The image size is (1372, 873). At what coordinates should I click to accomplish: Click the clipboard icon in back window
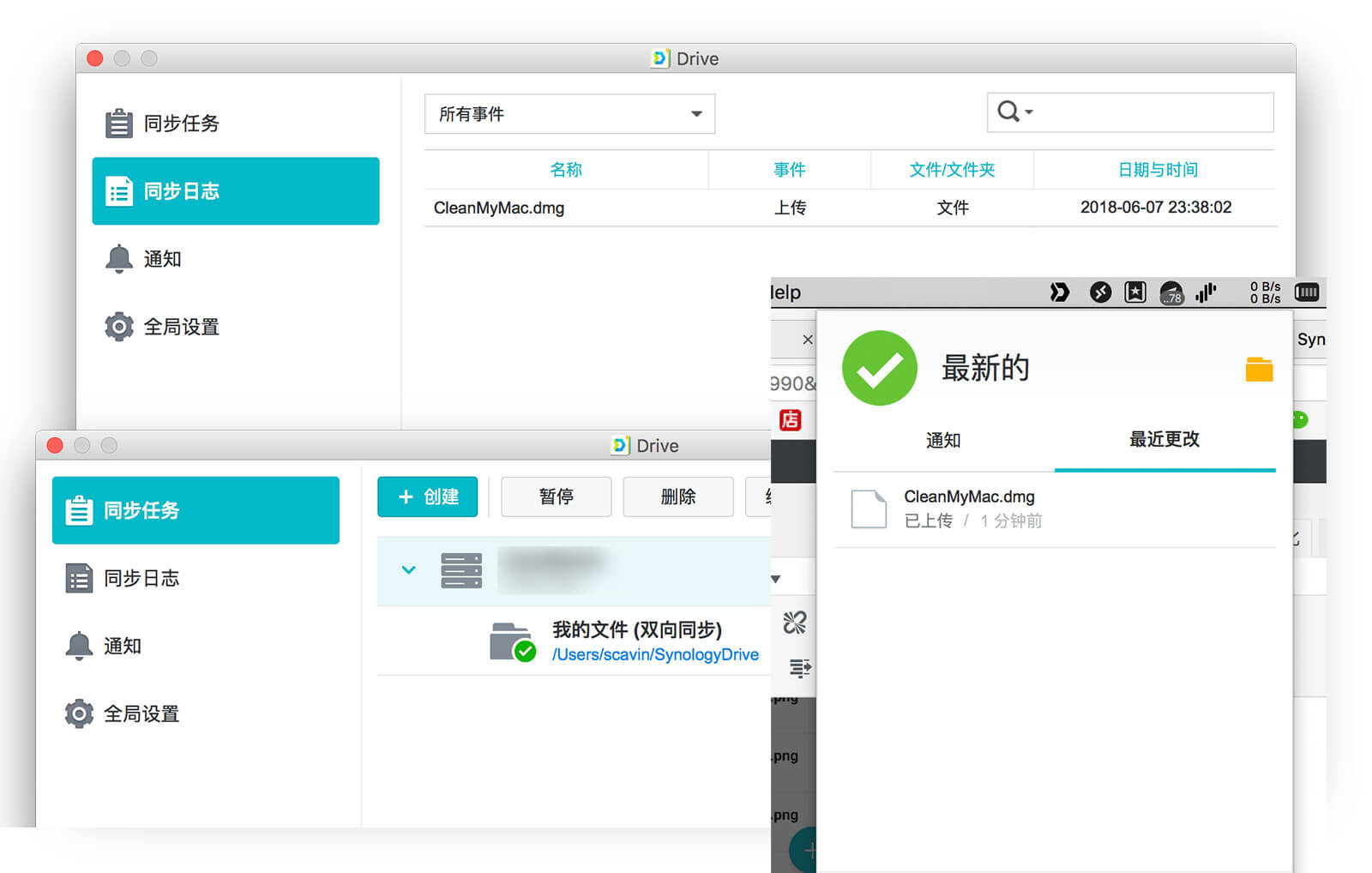pos(118,123)
